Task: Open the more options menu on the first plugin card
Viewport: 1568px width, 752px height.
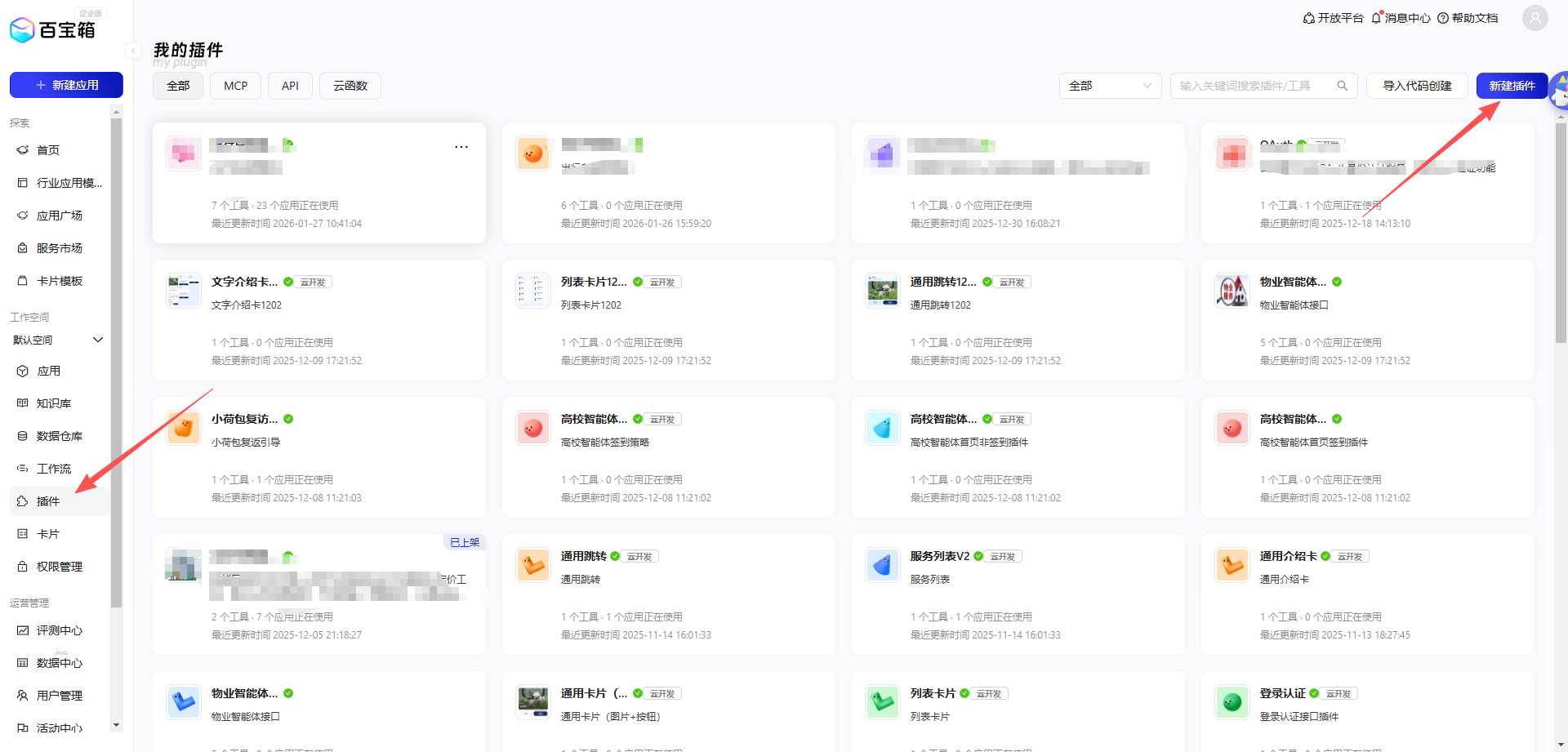Action: [x=461, y=147]
